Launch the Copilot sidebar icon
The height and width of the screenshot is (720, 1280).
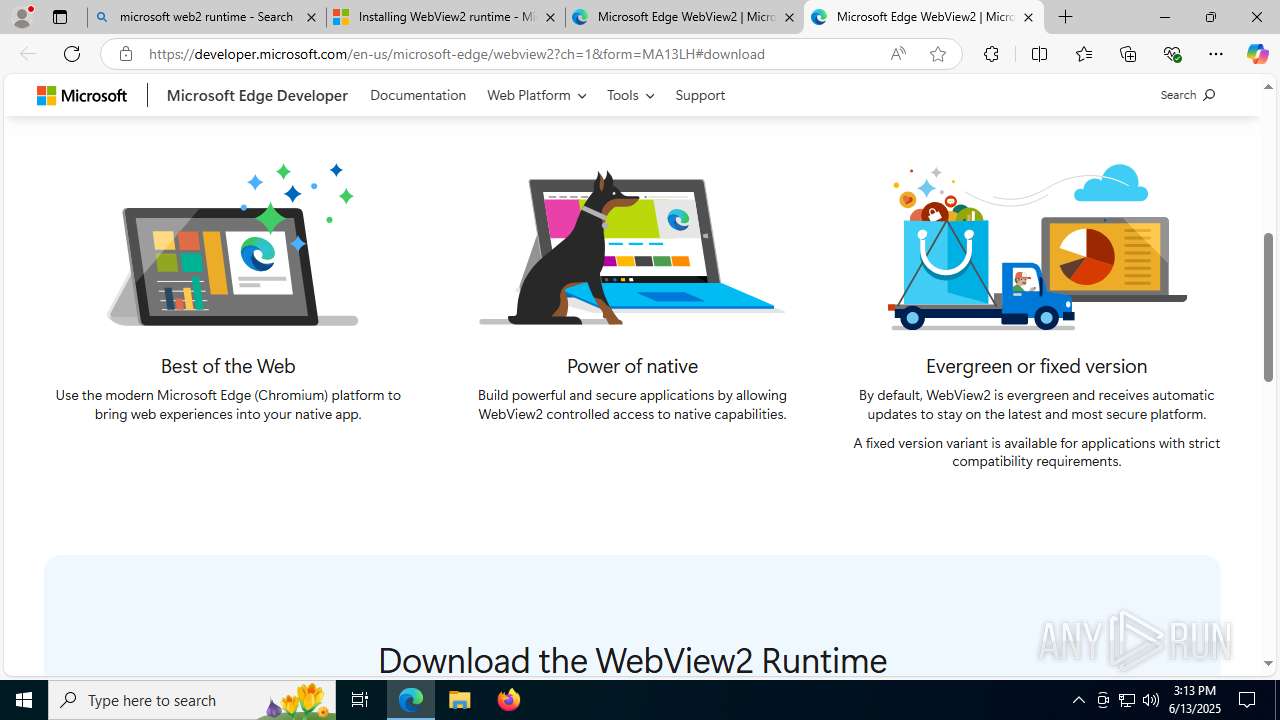1257,54
